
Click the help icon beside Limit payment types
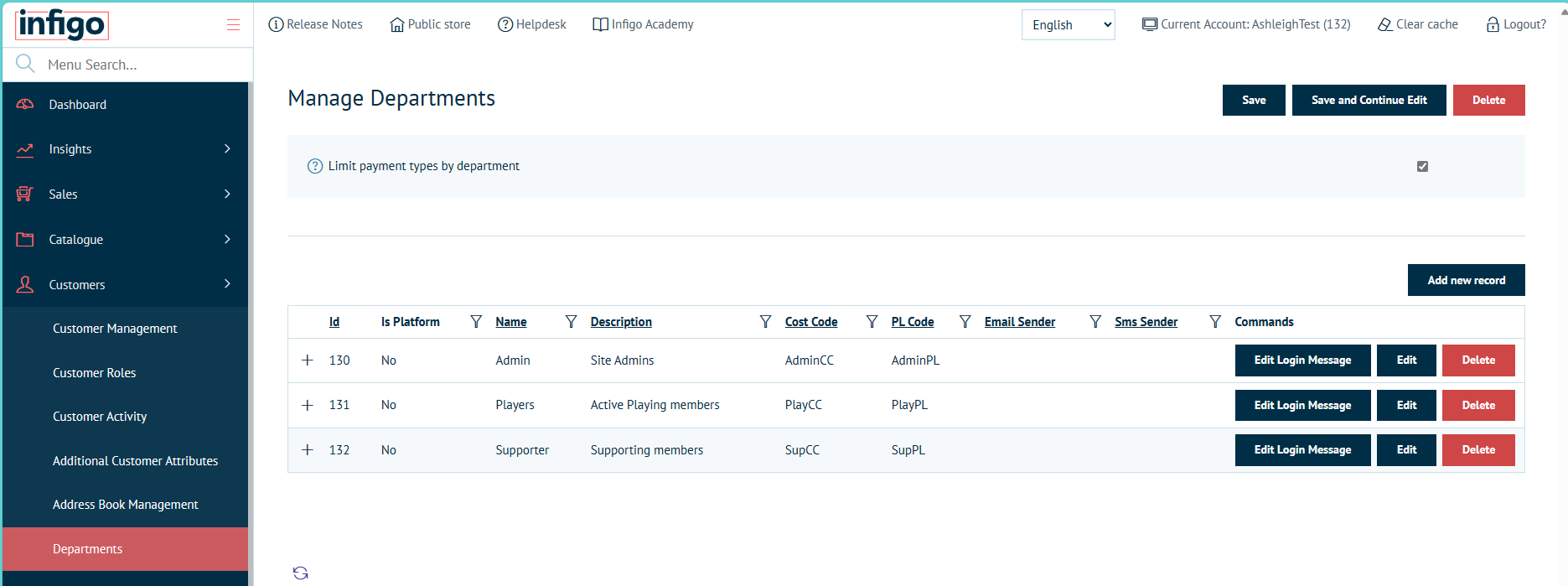coord(315,166)
